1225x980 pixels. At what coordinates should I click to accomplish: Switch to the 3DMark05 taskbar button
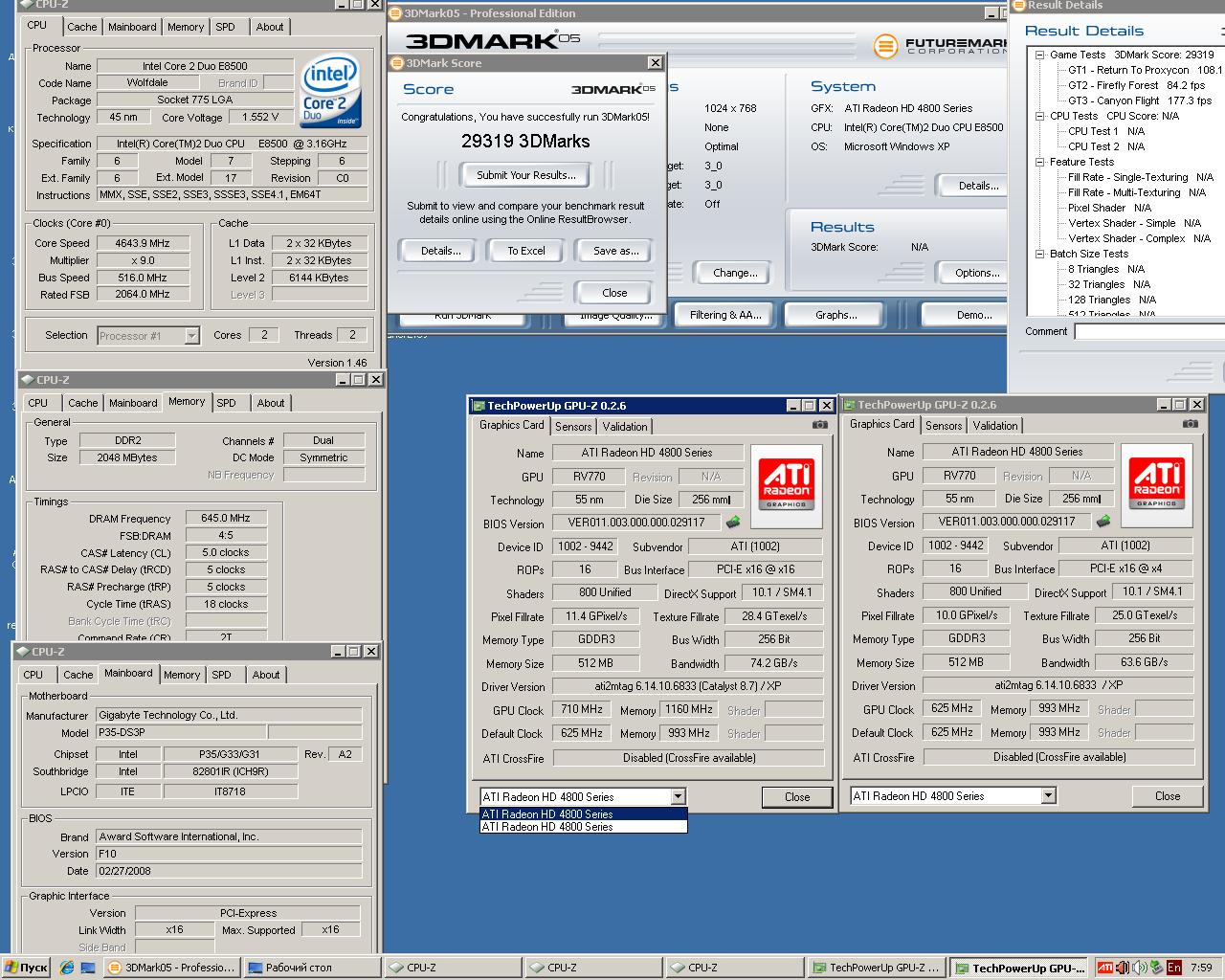170,968
